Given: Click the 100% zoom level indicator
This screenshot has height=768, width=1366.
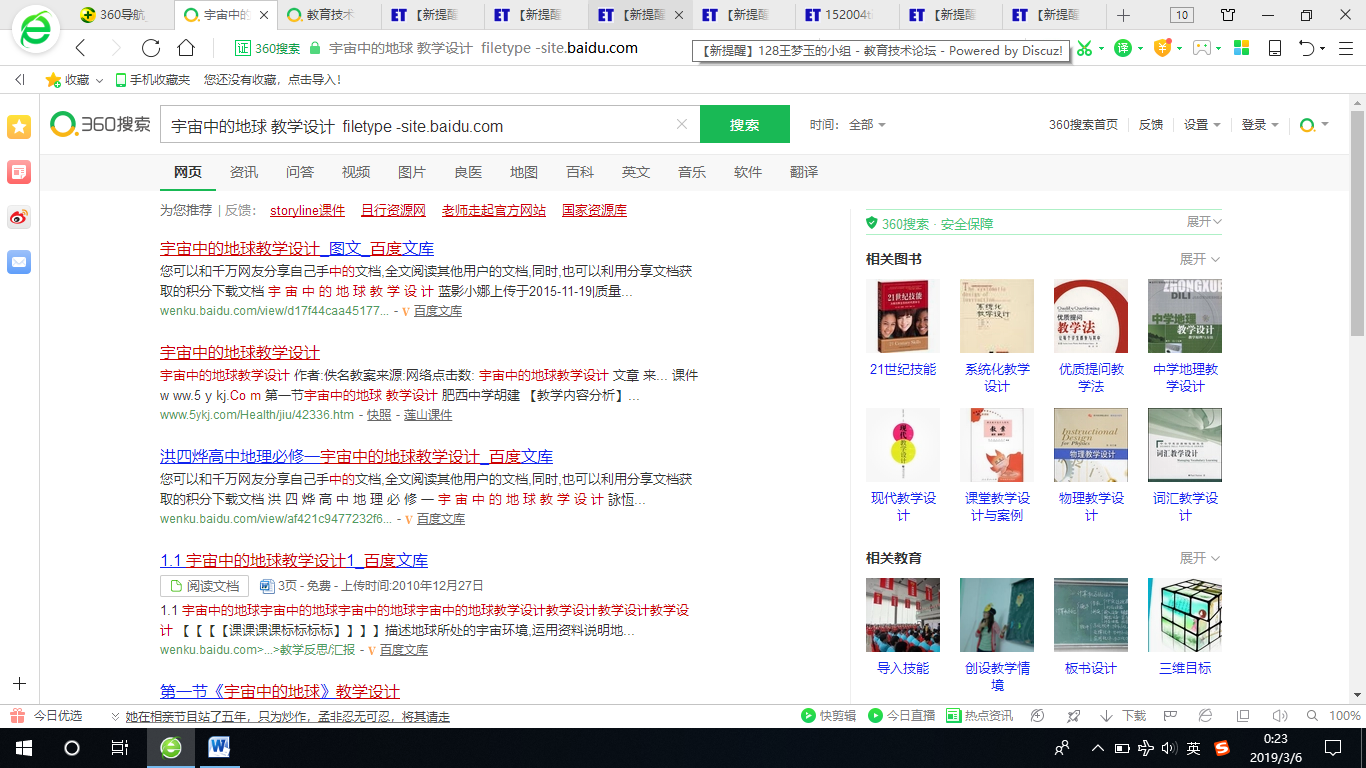Looking at the screenshot, I should tap(1344, 716).
